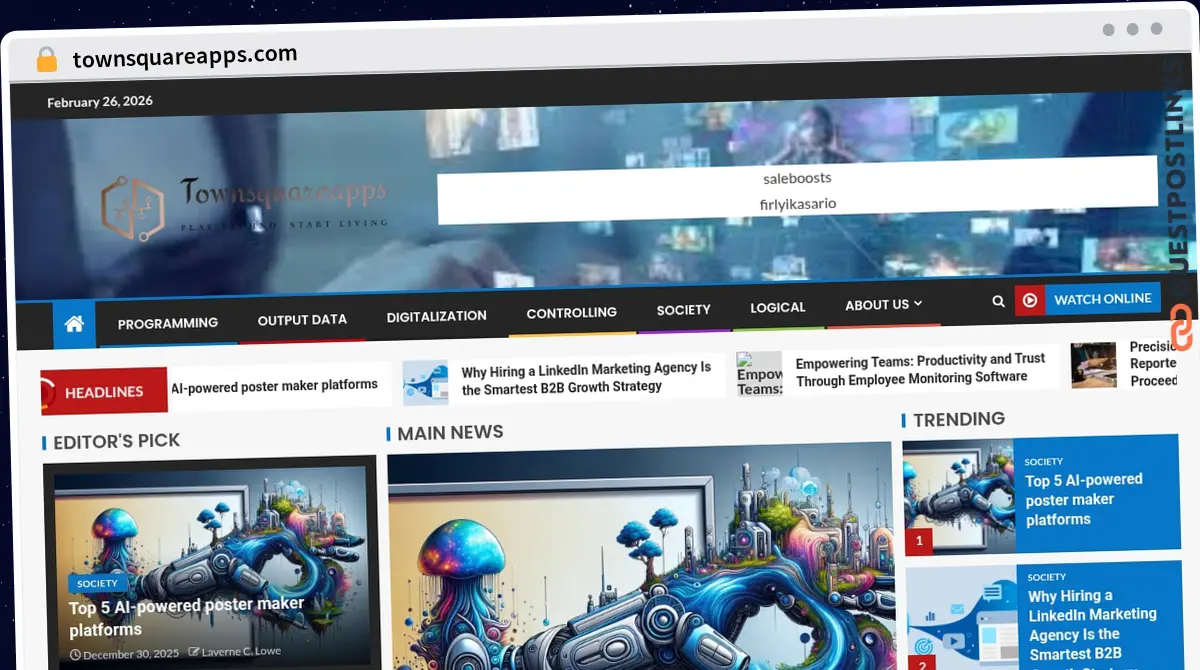Viewport: 1200px width, 670px height.
Task: Open Editor's Pick Top 5 AI-powered article title
Action: [x=187, y=617]
